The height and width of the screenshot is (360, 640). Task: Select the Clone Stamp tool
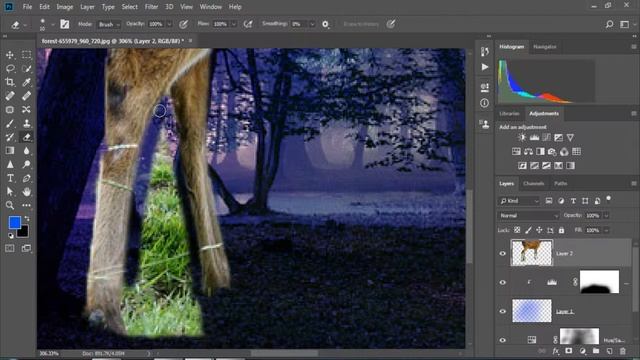coord(26,123)
